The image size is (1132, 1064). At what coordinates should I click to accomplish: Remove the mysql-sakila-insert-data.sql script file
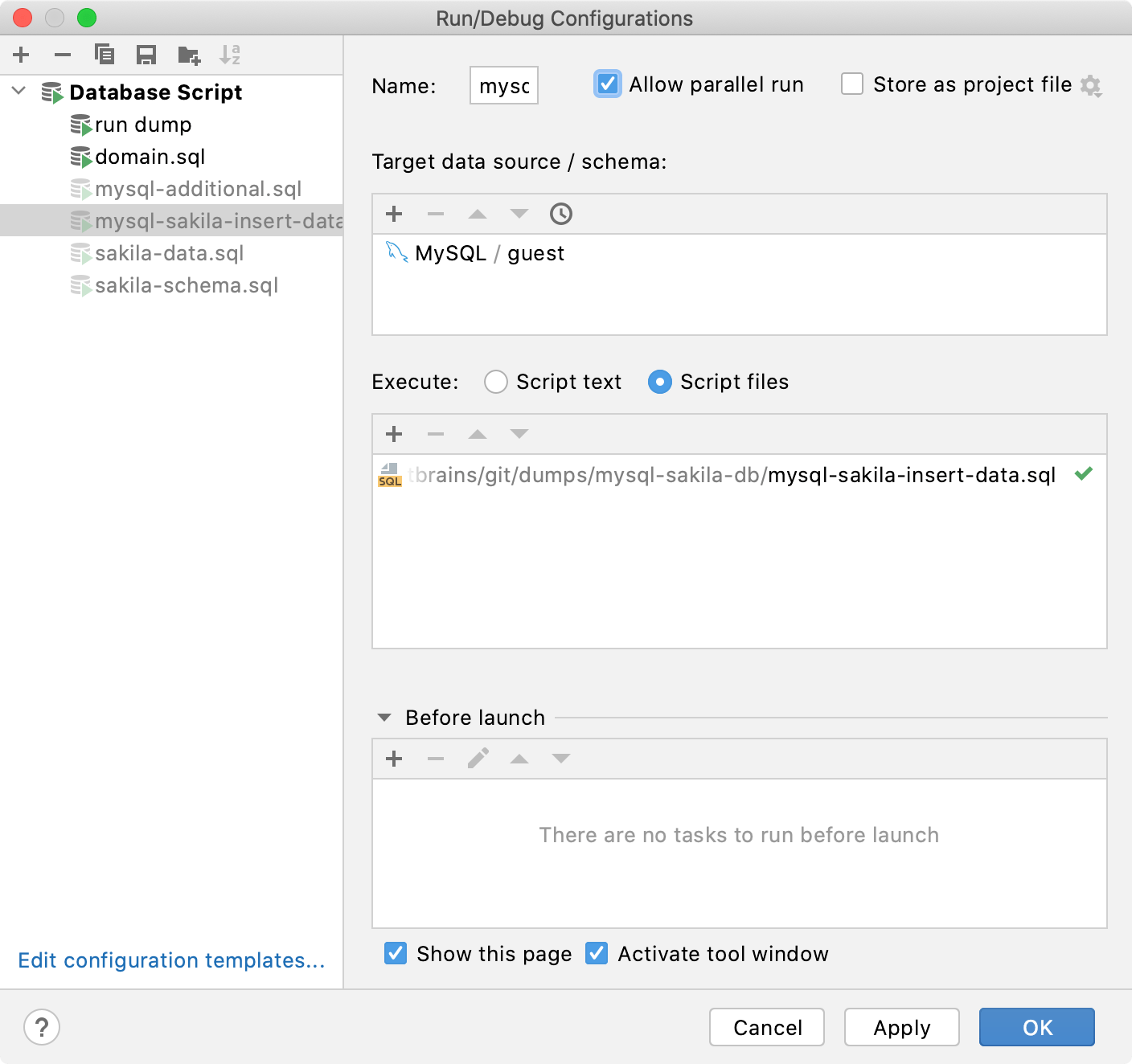pos(435,434)
